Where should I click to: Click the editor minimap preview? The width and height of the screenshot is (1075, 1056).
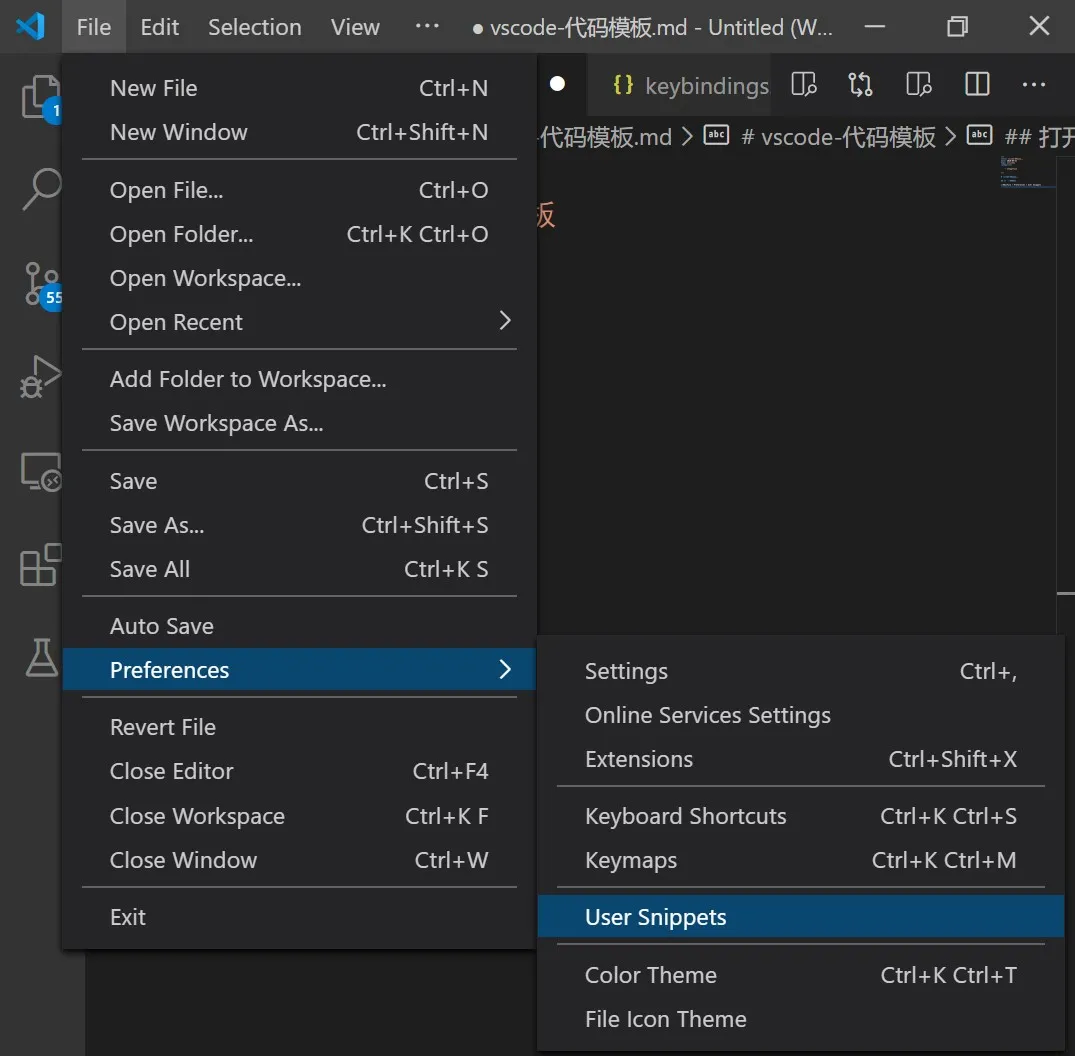click(1028, 172)
